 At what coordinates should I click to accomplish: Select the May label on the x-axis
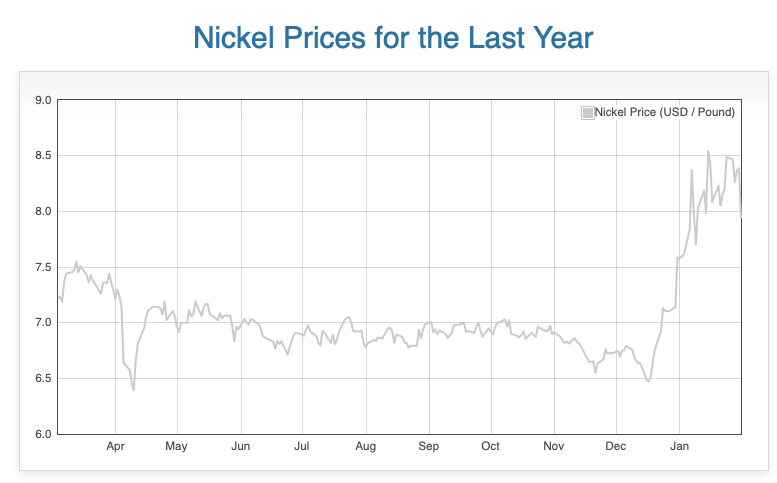pos(176,446)
